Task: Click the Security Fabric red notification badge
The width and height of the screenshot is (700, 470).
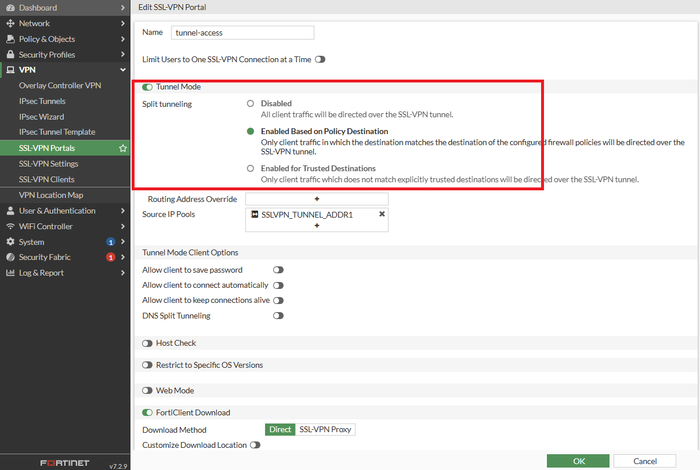Action: pos(110,257)
